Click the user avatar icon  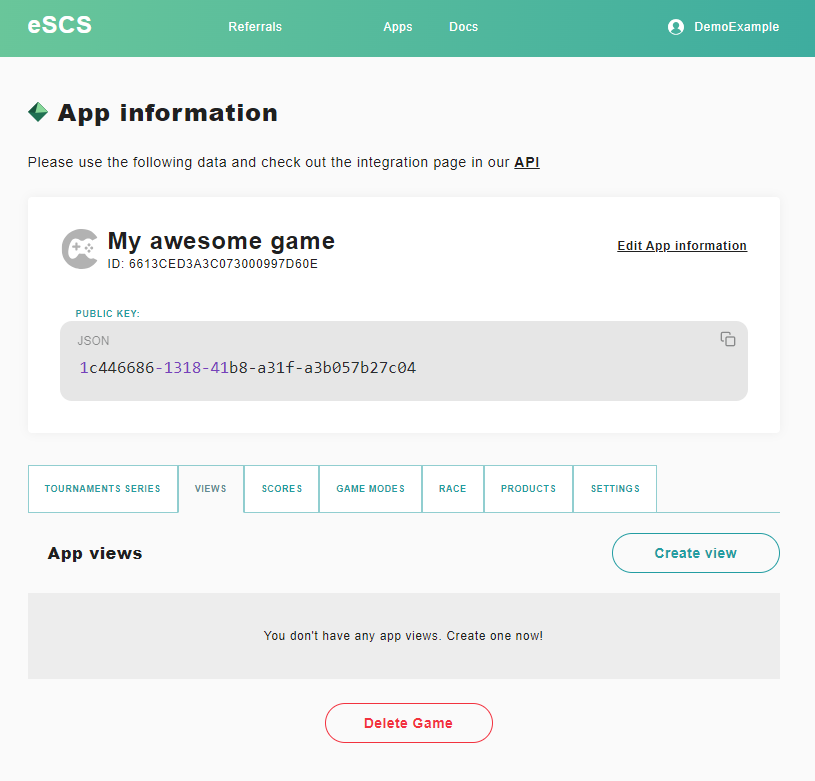(676, 27)
